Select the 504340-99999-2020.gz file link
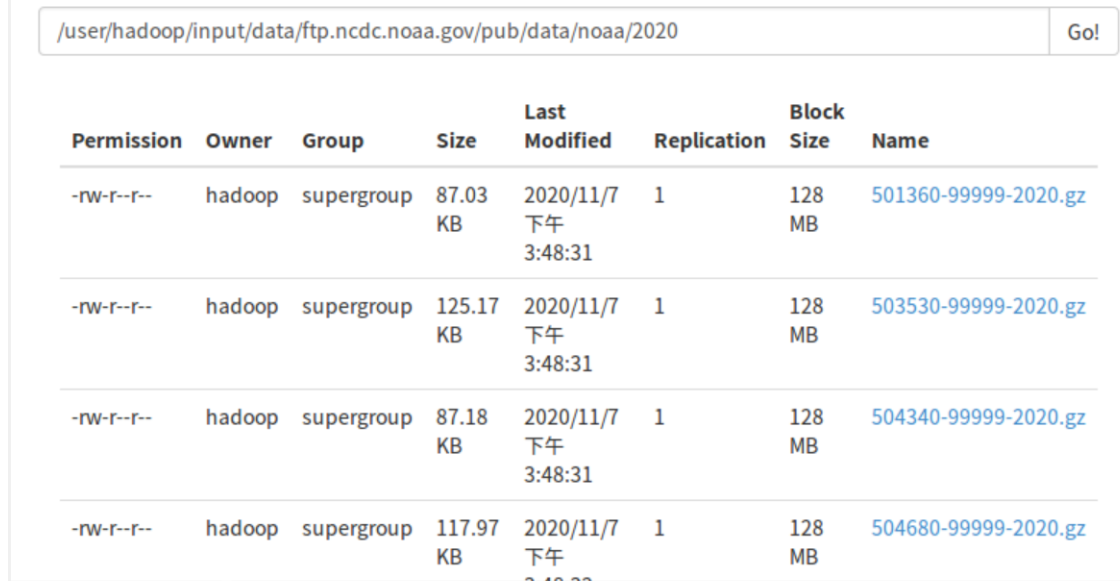The image size is (1120, 581). [x=978, y=418]
